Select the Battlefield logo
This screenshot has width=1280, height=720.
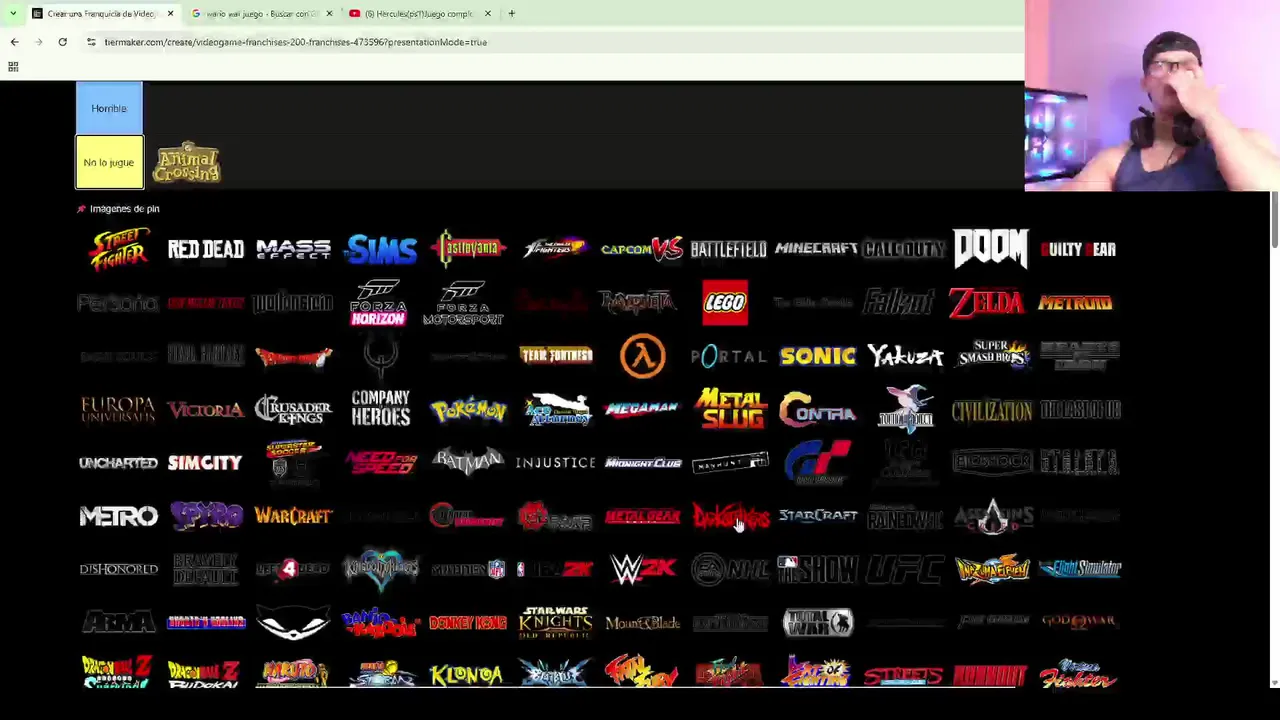click(729, 249)
